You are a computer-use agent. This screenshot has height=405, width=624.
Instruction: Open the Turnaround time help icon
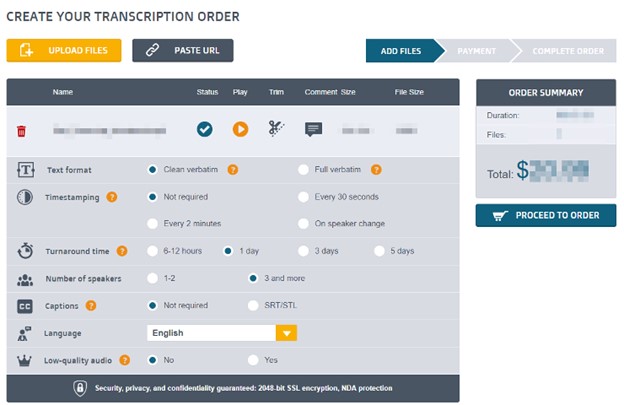point(122,251)
